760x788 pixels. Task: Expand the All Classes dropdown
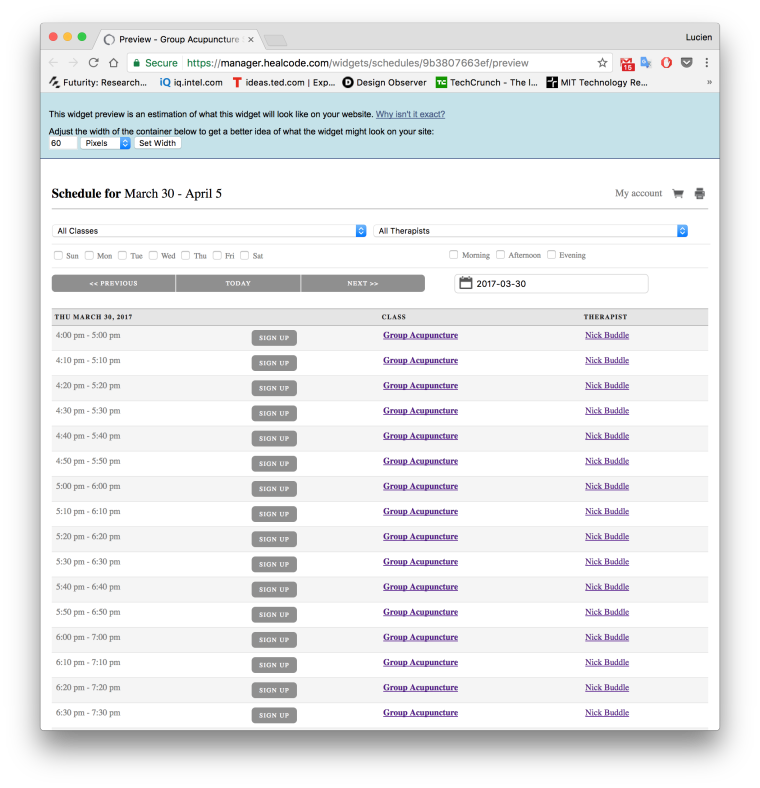(209, 231)
